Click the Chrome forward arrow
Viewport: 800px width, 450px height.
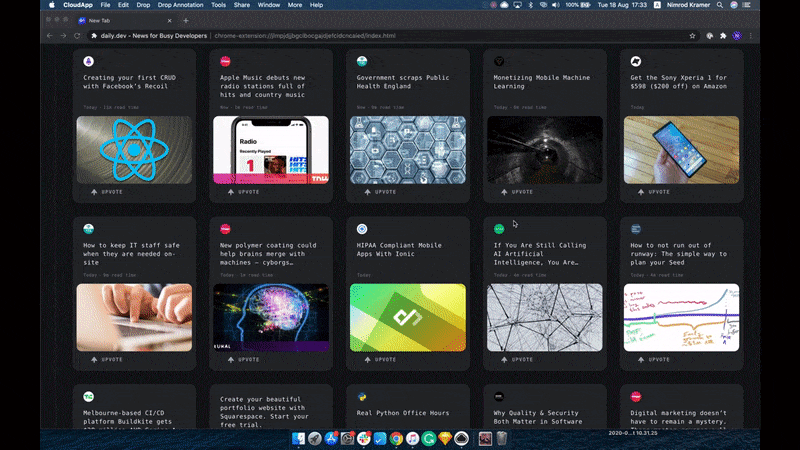(x=63, y=36)
